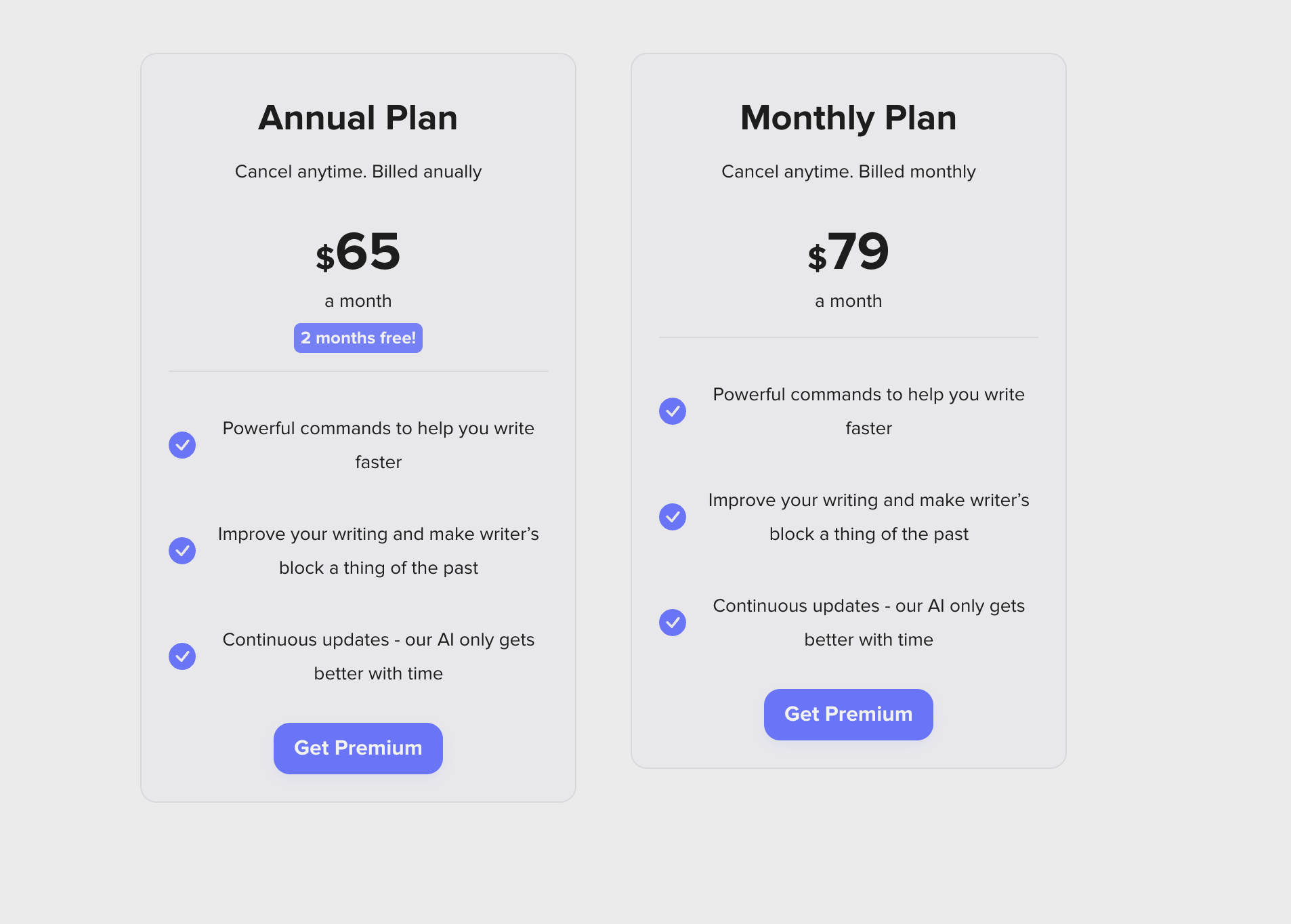Image resolution: width=1291 pixels, height=924 pixels.
Task: Click a month label under $79
Action: click(x=848, y=301)
